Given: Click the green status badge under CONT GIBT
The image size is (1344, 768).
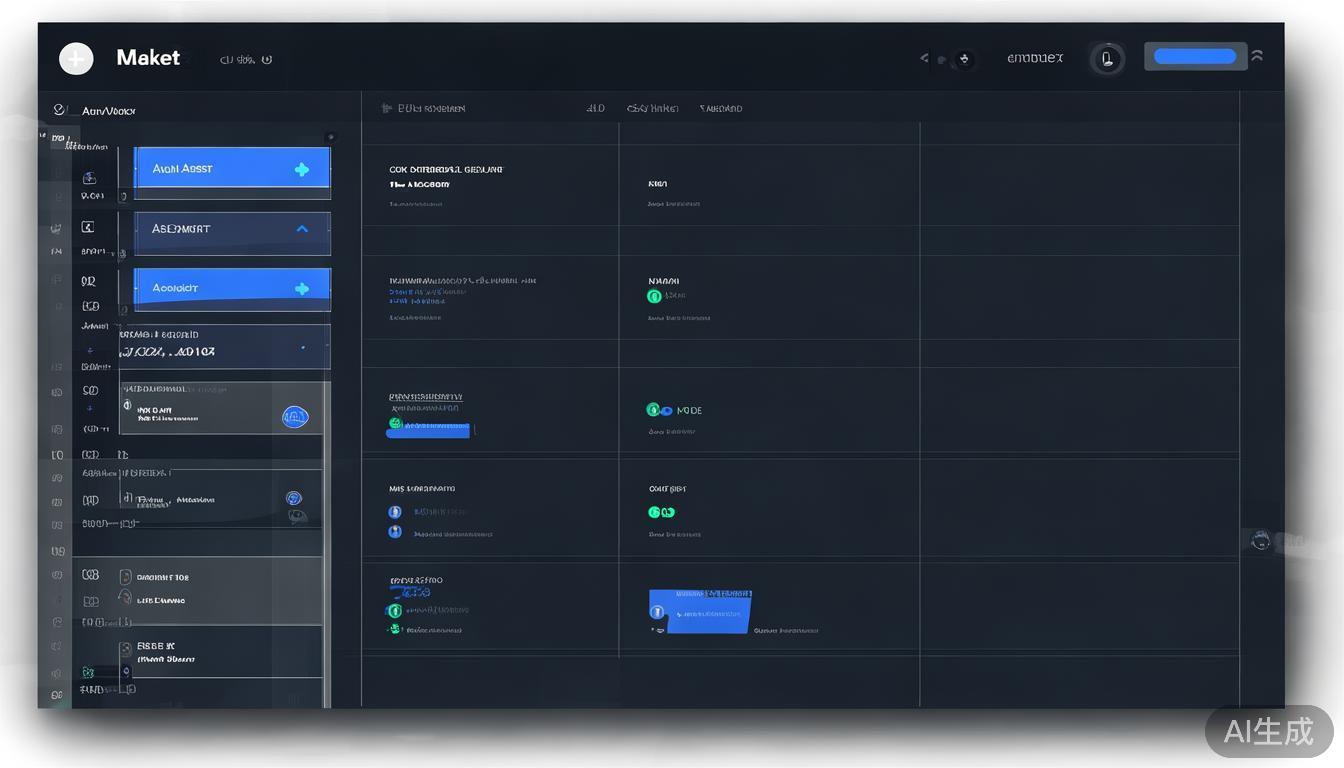Looking at the screenshot, I should (661, 512).
